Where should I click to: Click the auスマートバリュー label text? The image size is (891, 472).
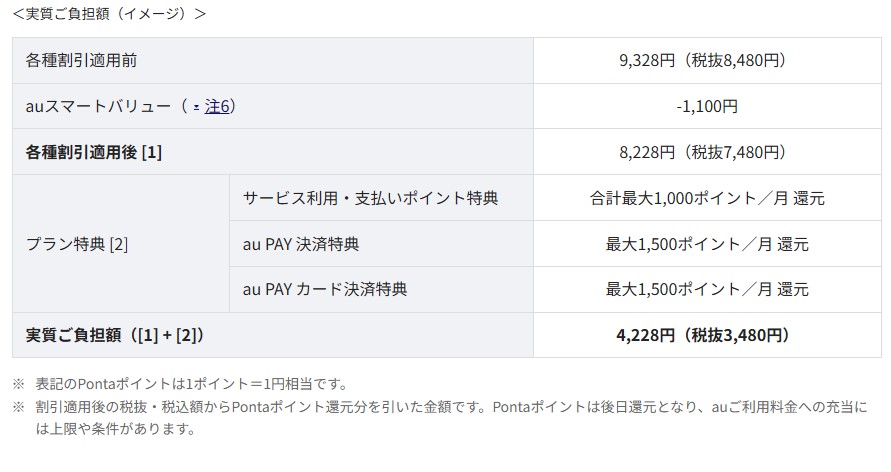point(98,106)
